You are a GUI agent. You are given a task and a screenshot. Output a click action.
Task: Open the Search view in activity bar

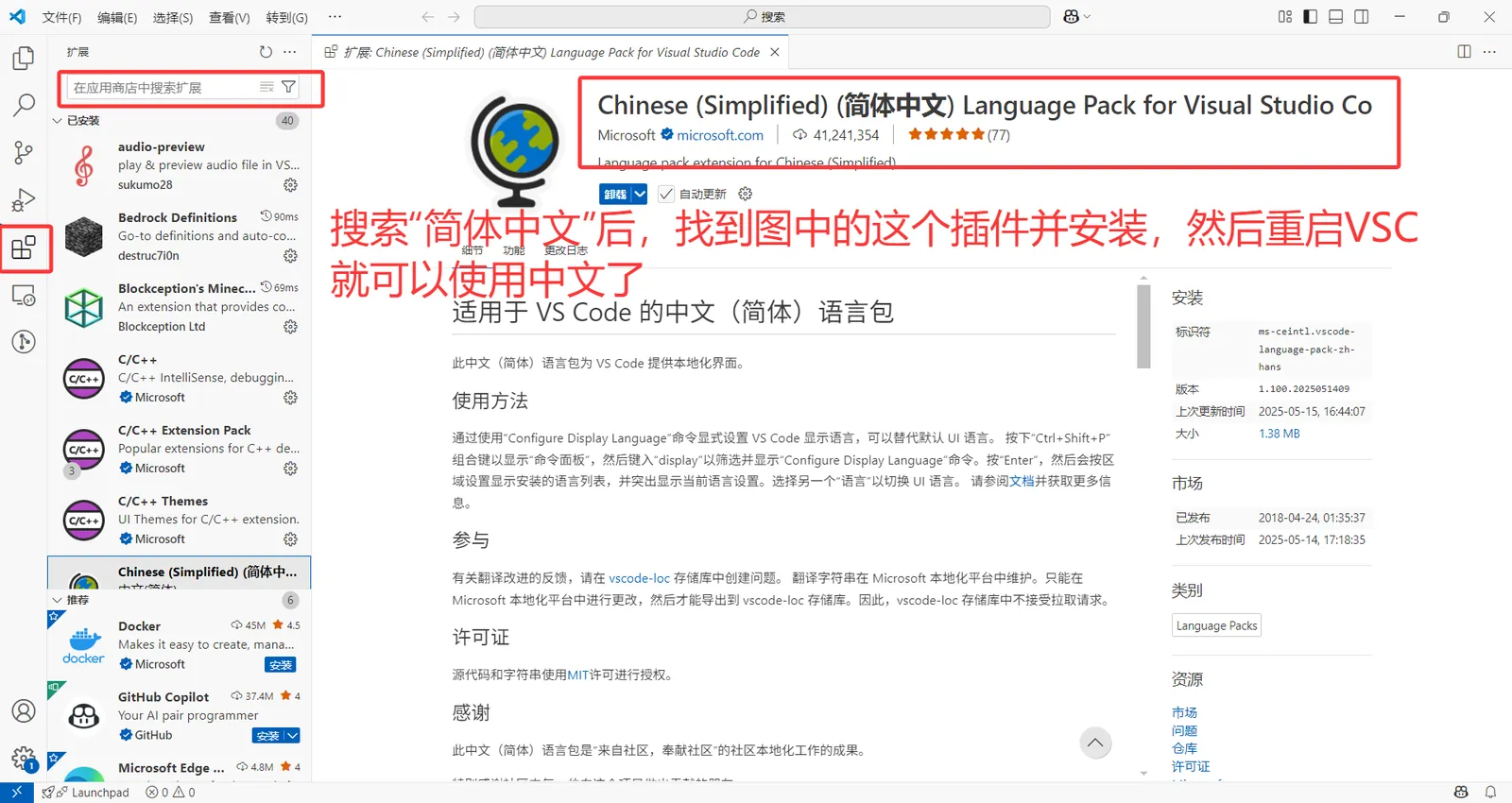click(x=24, y=105)
